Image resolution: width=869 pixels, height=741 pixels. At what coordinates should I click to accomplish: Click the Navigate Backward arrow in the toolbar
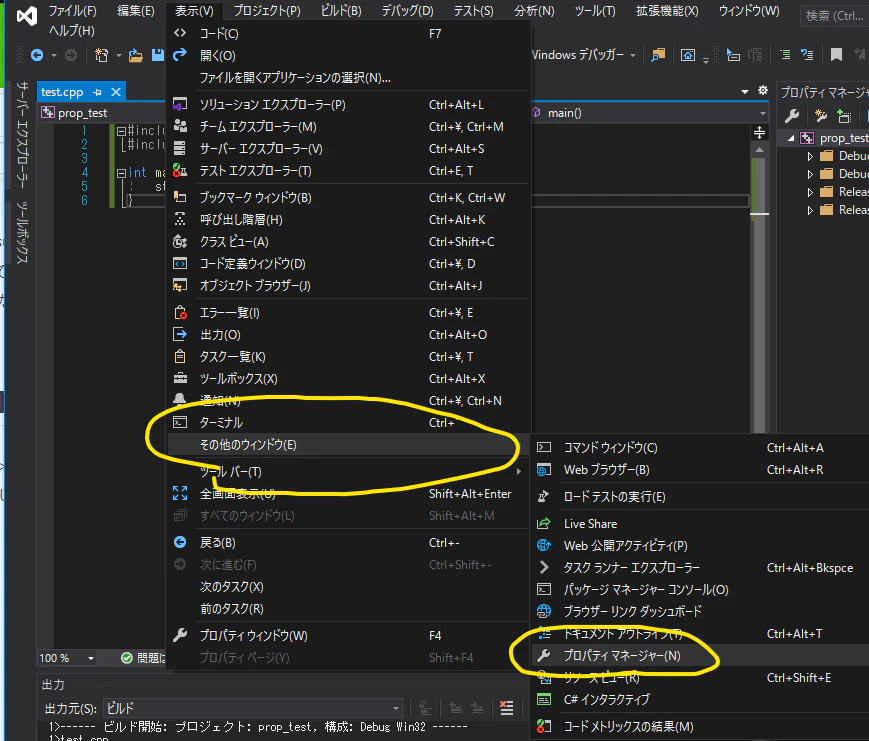[x=37, y=55]
